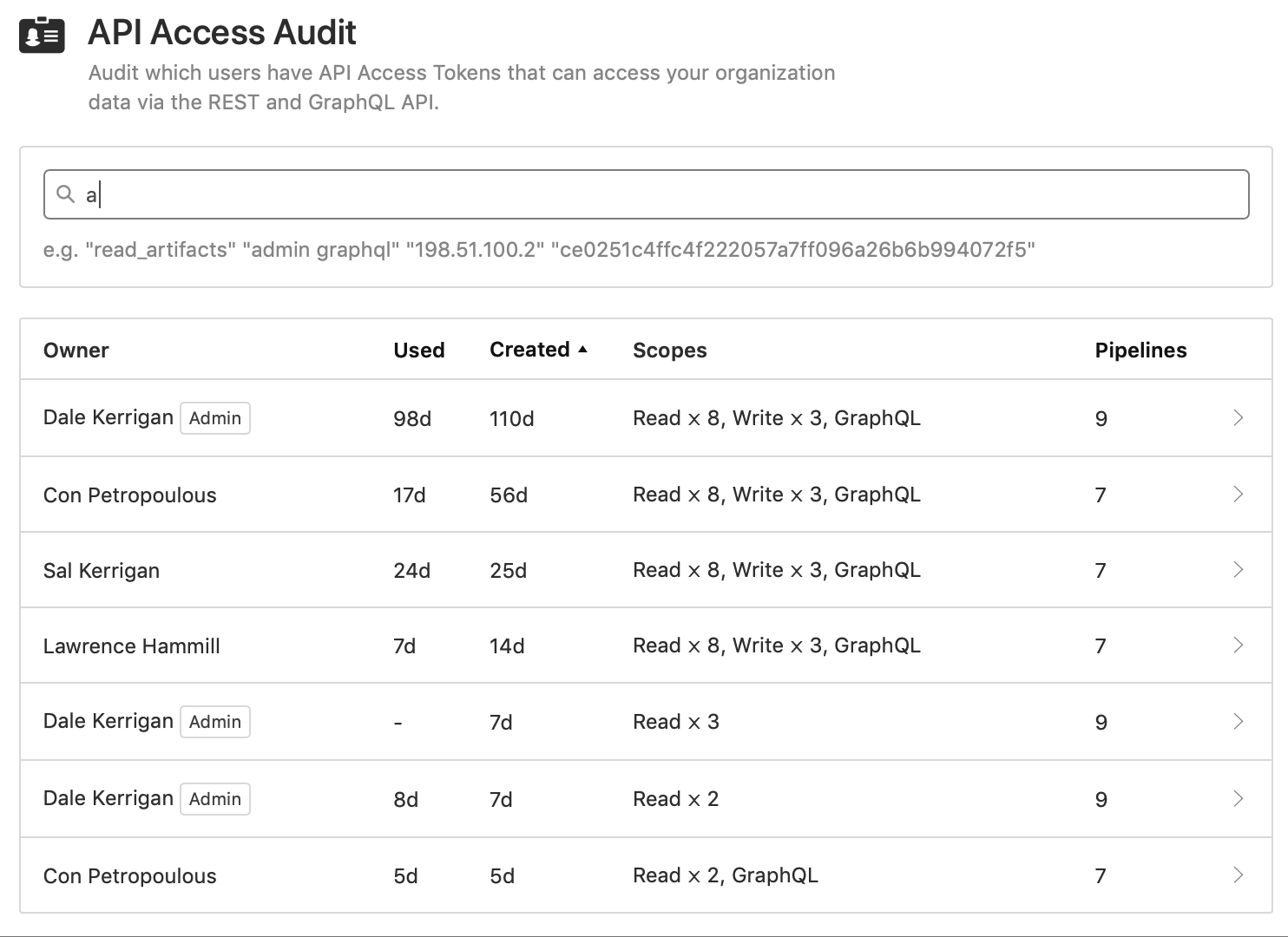The width and height of the screenshot is (1288, 937).
Task: Sort the table by the Owner column
Action: tap(76, 350)
